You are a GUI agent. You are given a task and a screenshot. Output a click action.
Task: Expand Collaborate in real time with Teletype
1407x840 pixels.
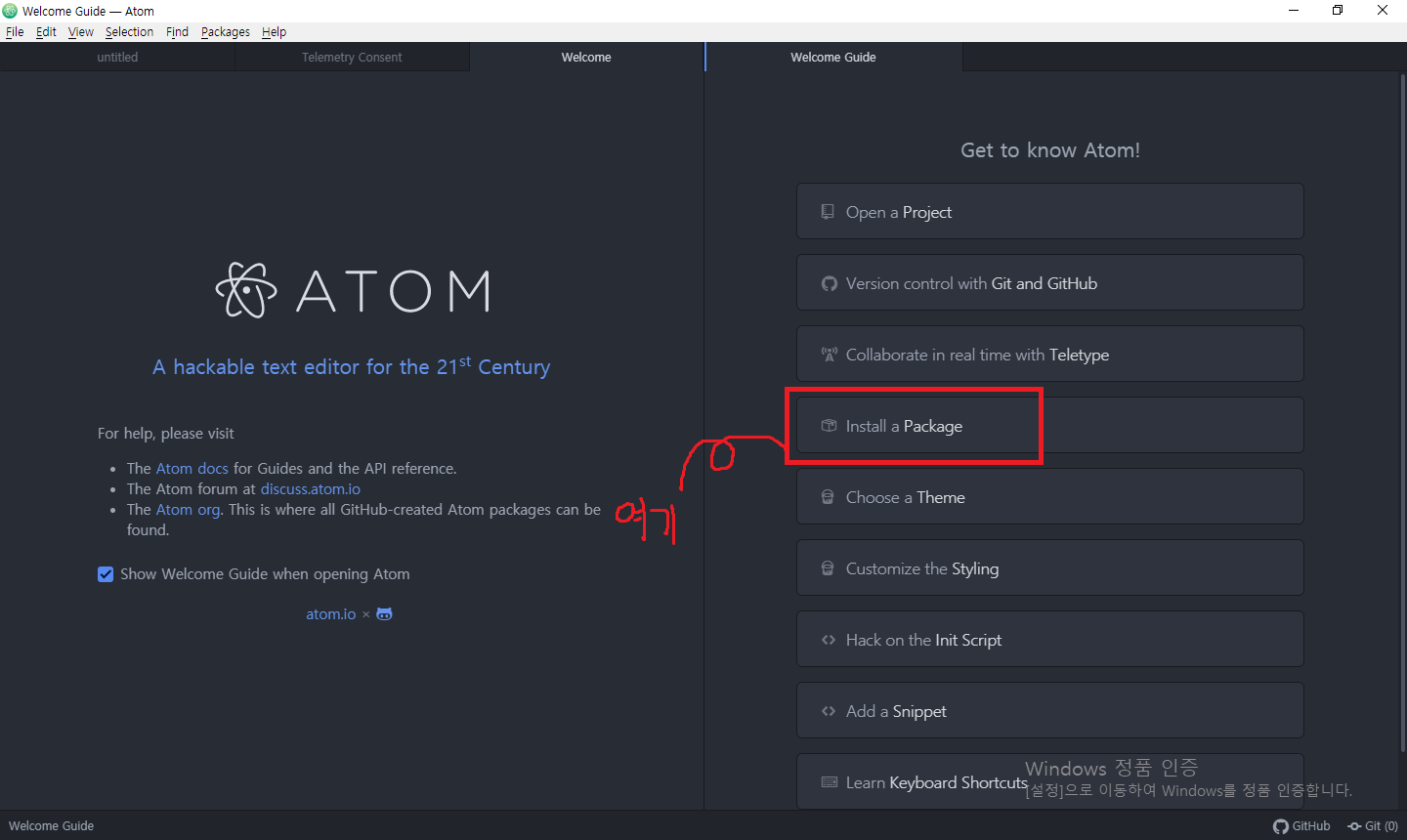[x=1049, y=354]
